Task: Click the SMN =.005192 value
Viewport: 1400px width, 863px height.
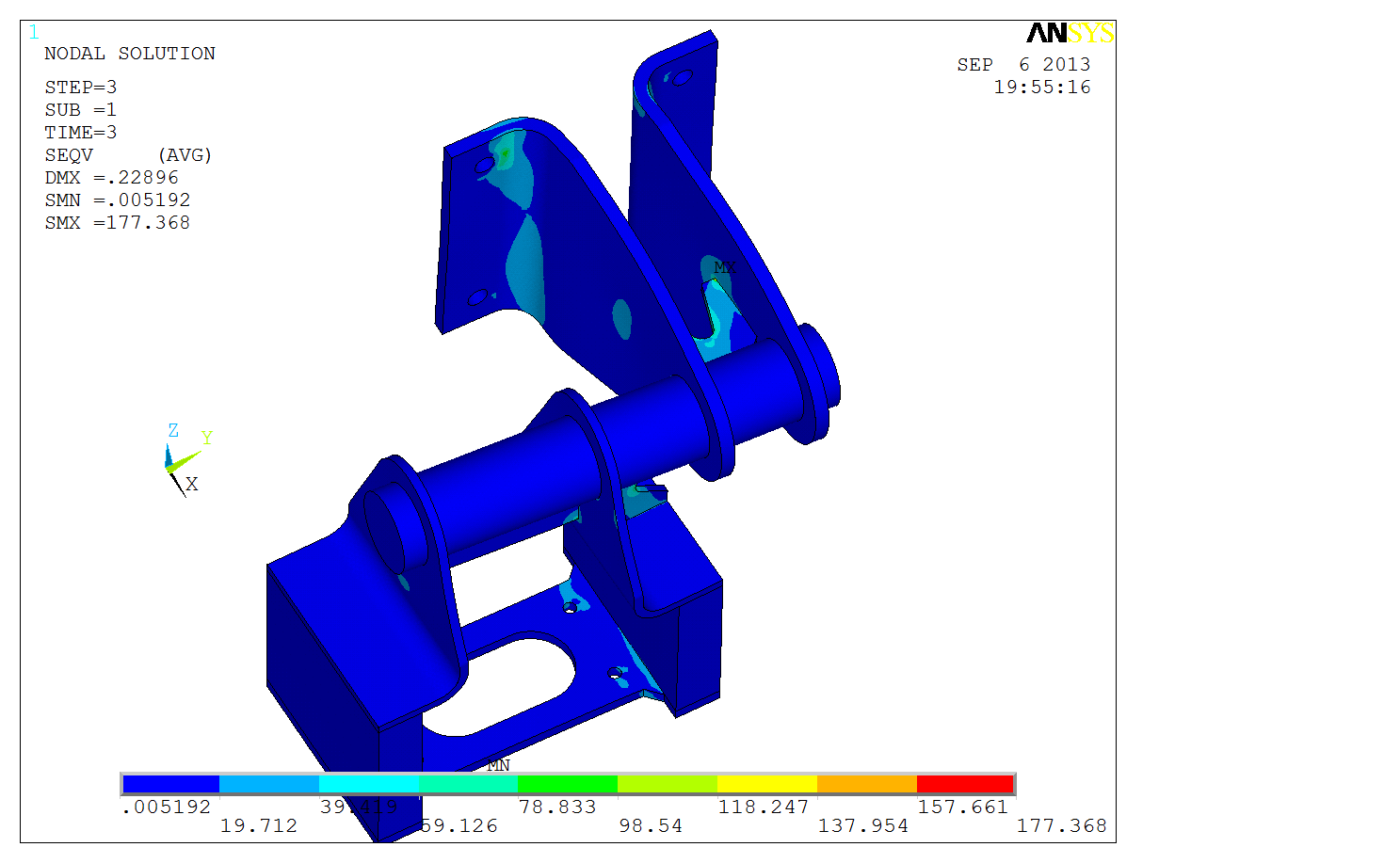Action: click(x=118, y=200)
